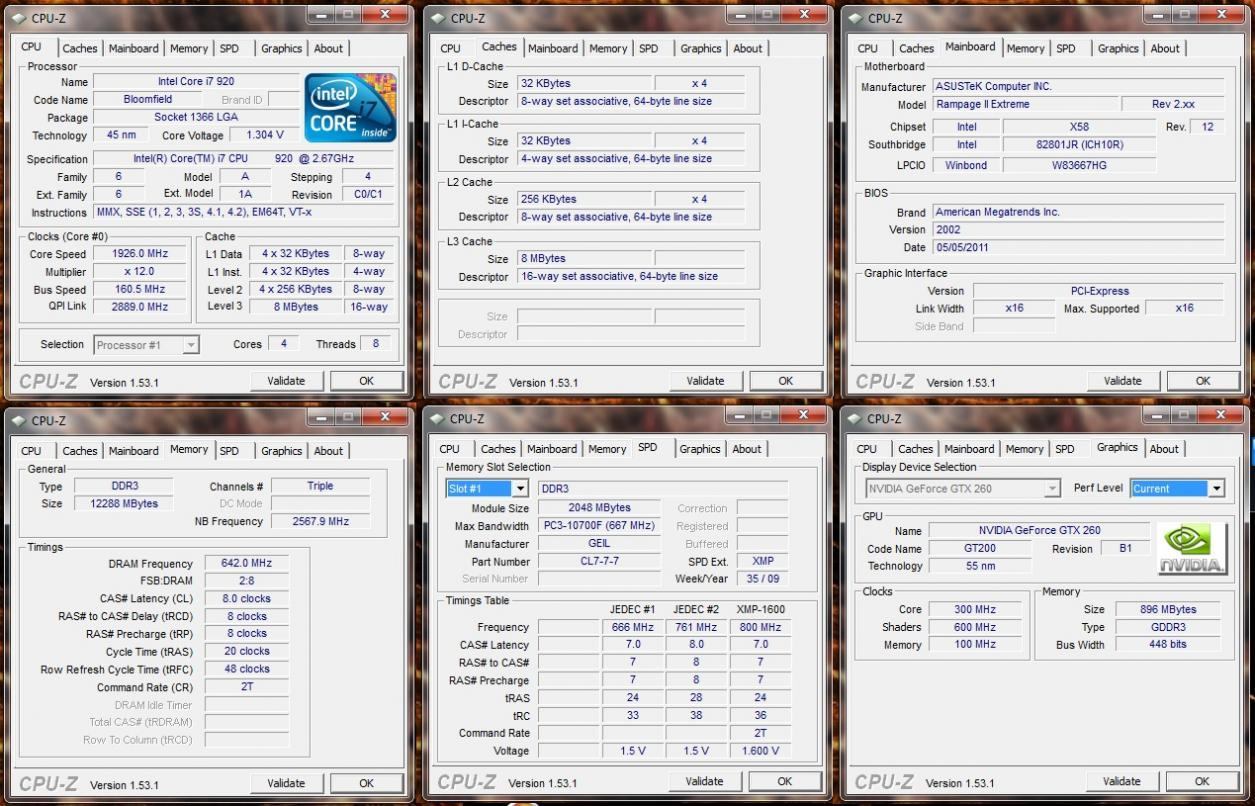
Task: Open Mainboard tab in SPD window
Action: coord(552,449)
